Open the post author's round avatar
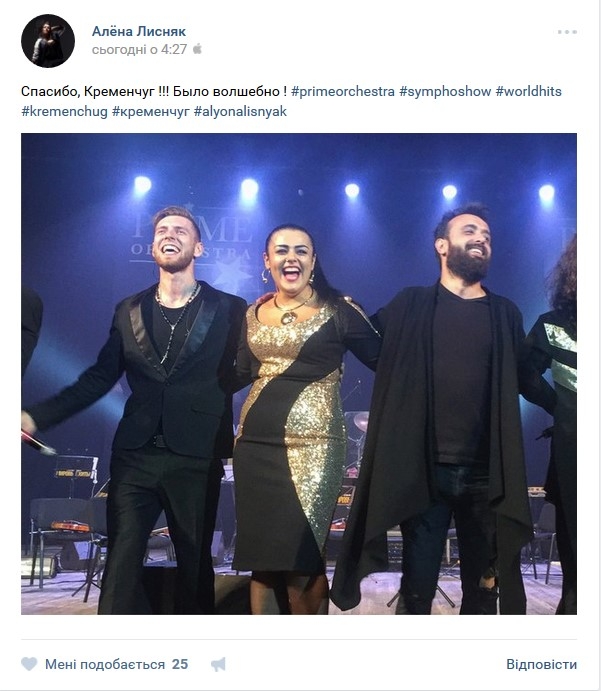Image resolution: width=601 pixels, height=691 pixels. tap(48, 41)
